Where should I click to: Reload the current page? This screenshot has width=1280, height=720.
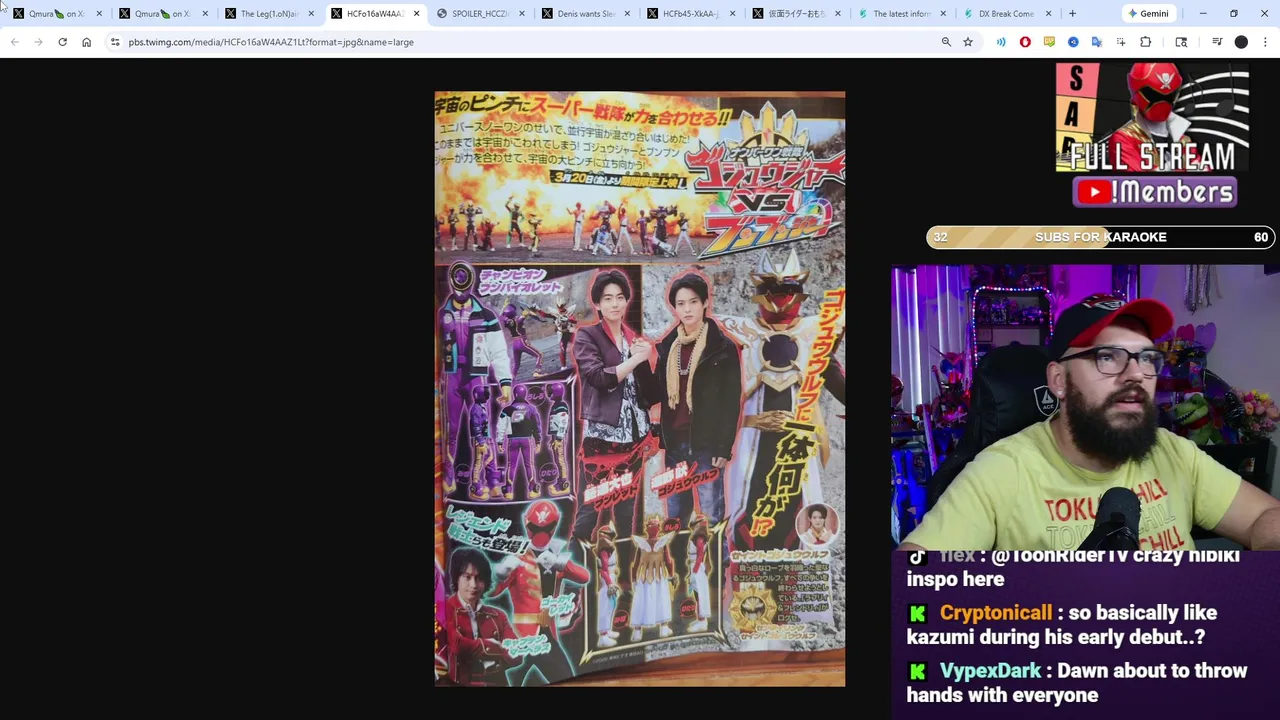pos(62,42)
